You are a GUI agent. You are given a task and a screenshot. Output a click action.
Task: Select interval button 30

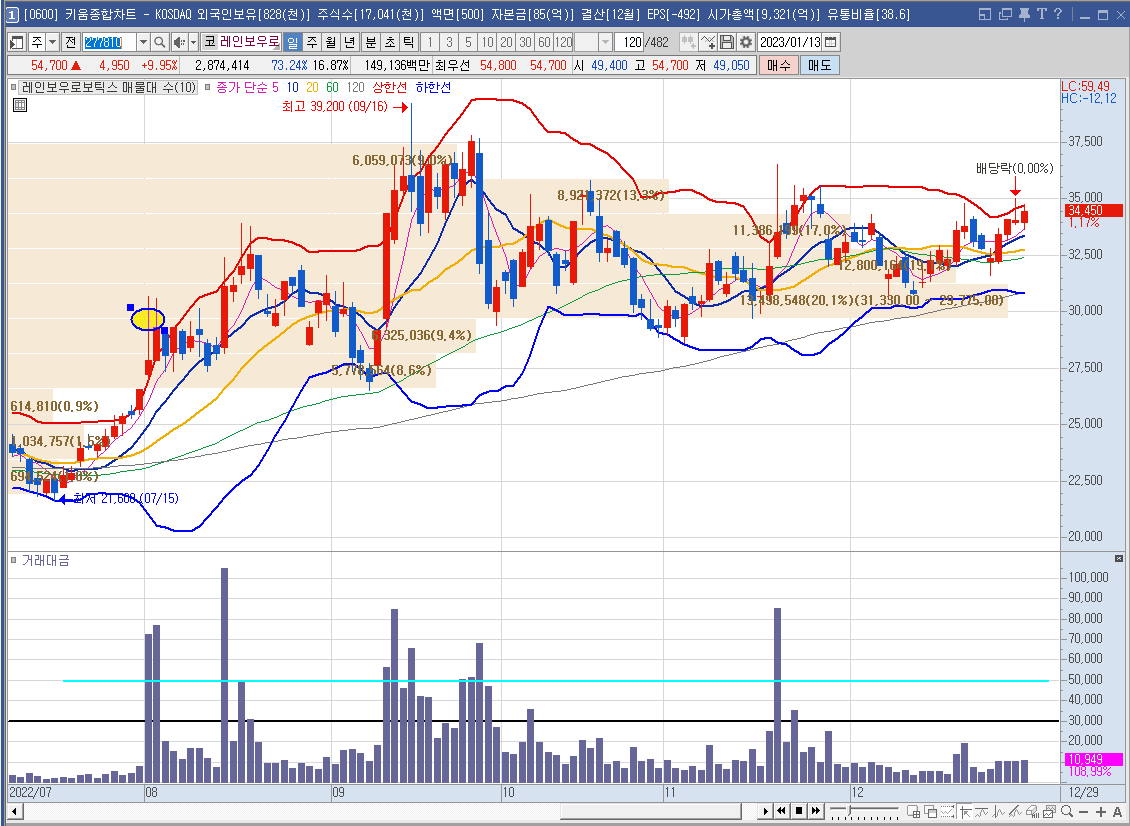tap(525, 43)
